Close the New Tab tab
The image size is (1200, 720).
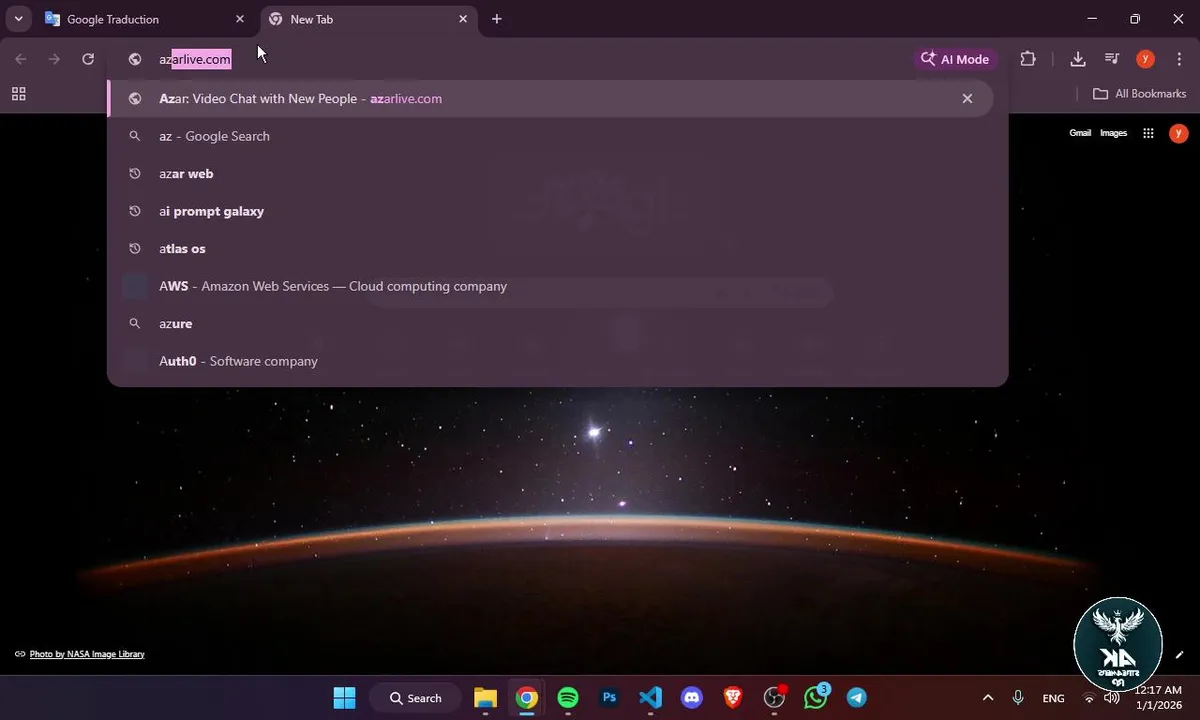click(x=463, y=19)
